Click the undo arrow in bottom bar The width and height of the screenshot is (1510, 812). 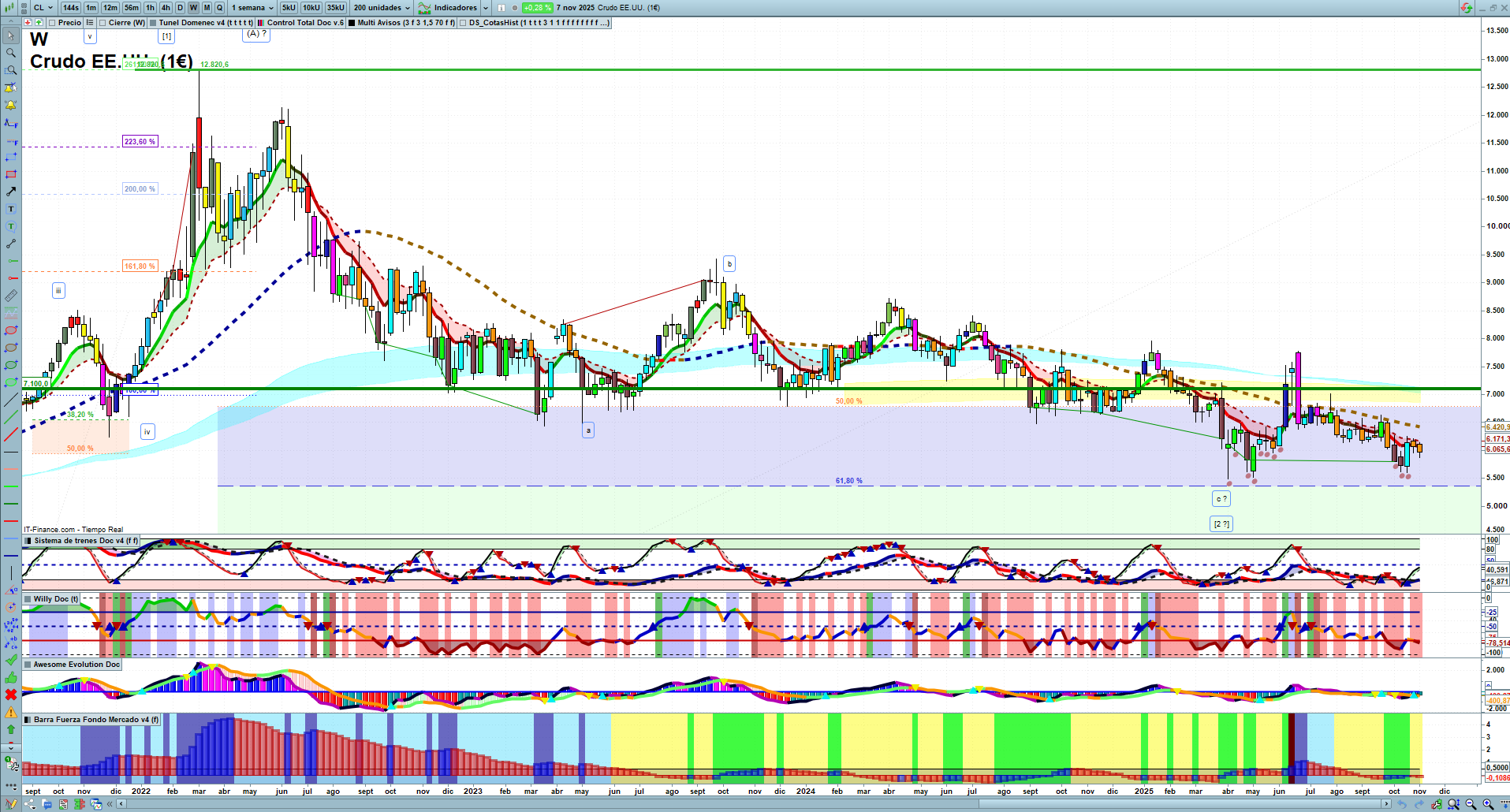pos(1402,804)
